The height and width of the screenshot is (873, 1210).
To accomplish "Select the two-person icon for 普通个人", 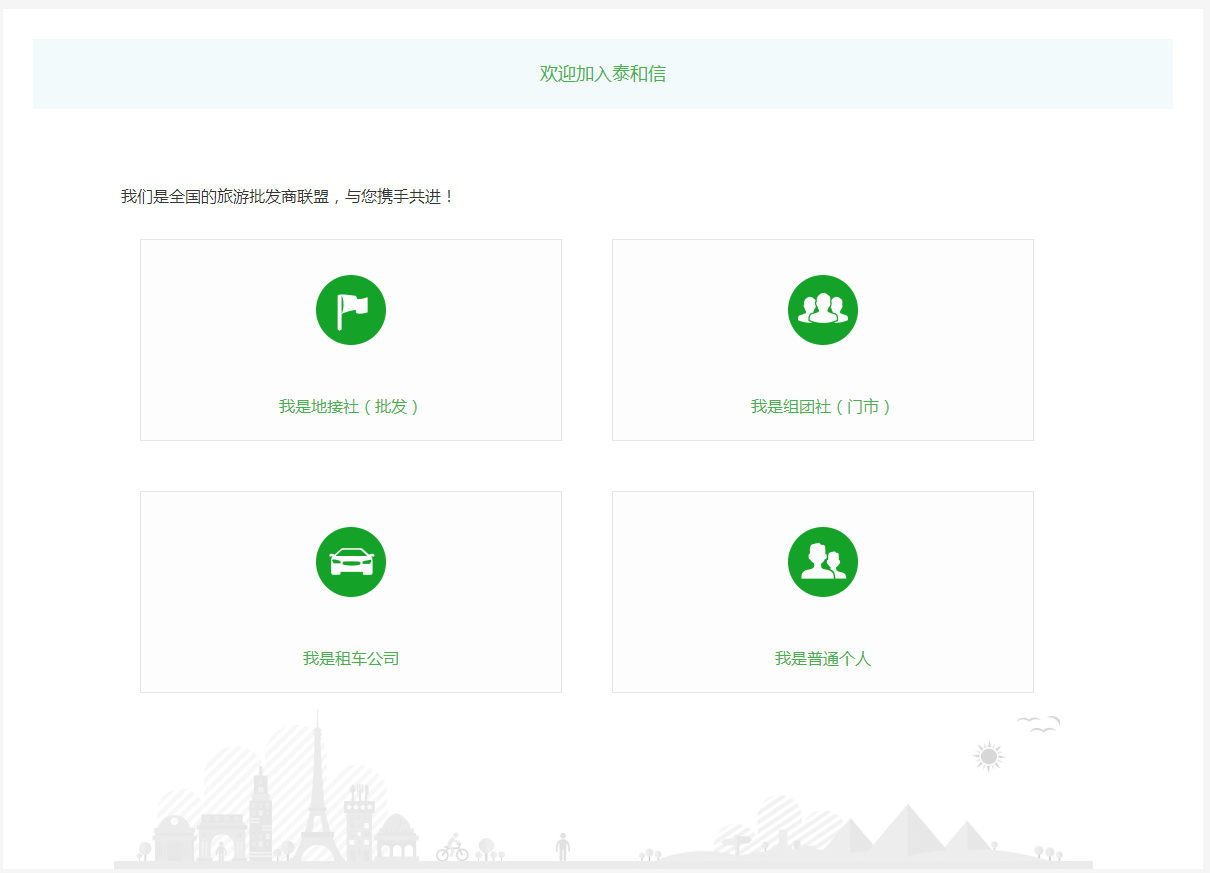I will [x=822, y=562].
